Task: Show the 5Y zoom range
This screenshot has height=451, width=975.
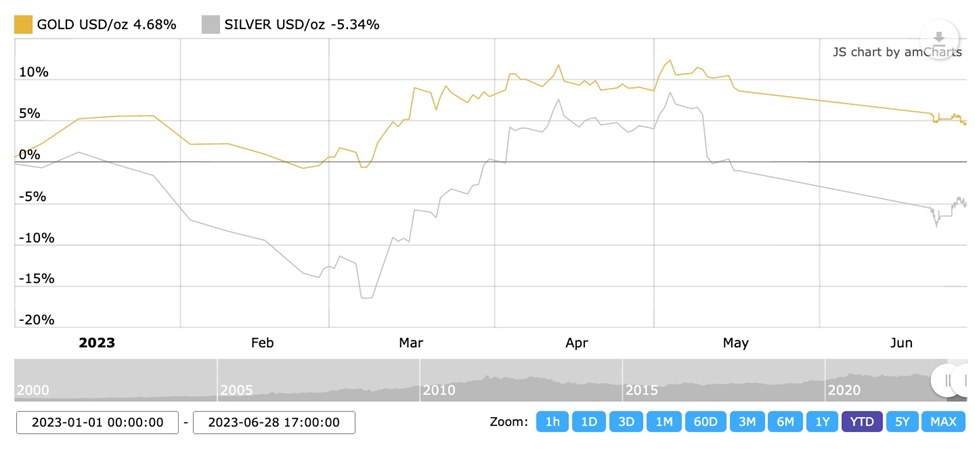Action: click(x=902, y=422)
